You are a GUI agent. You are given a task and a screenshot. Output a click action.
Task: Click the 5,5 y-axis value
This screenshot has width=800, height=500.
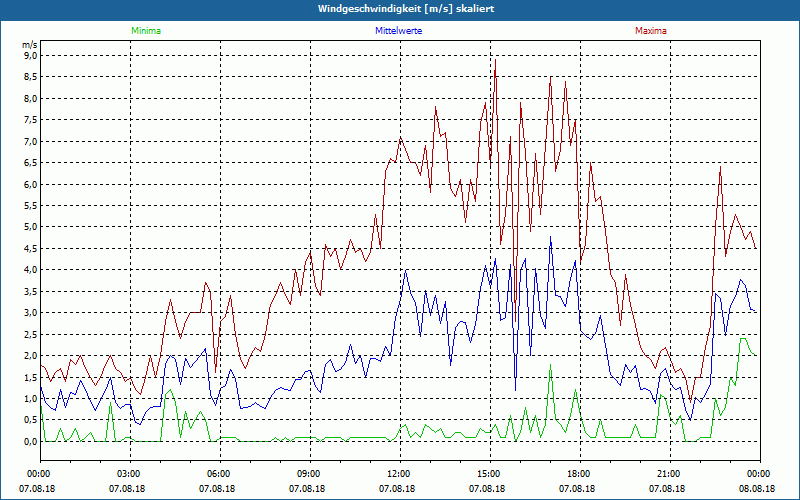30,206
